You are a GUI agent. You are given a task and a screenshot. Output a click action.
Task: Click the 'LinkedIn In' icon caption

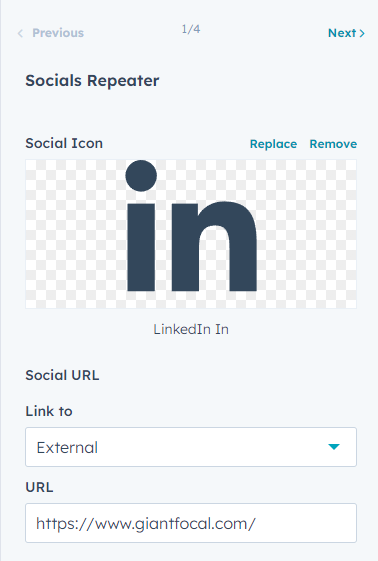coord(191,329)
